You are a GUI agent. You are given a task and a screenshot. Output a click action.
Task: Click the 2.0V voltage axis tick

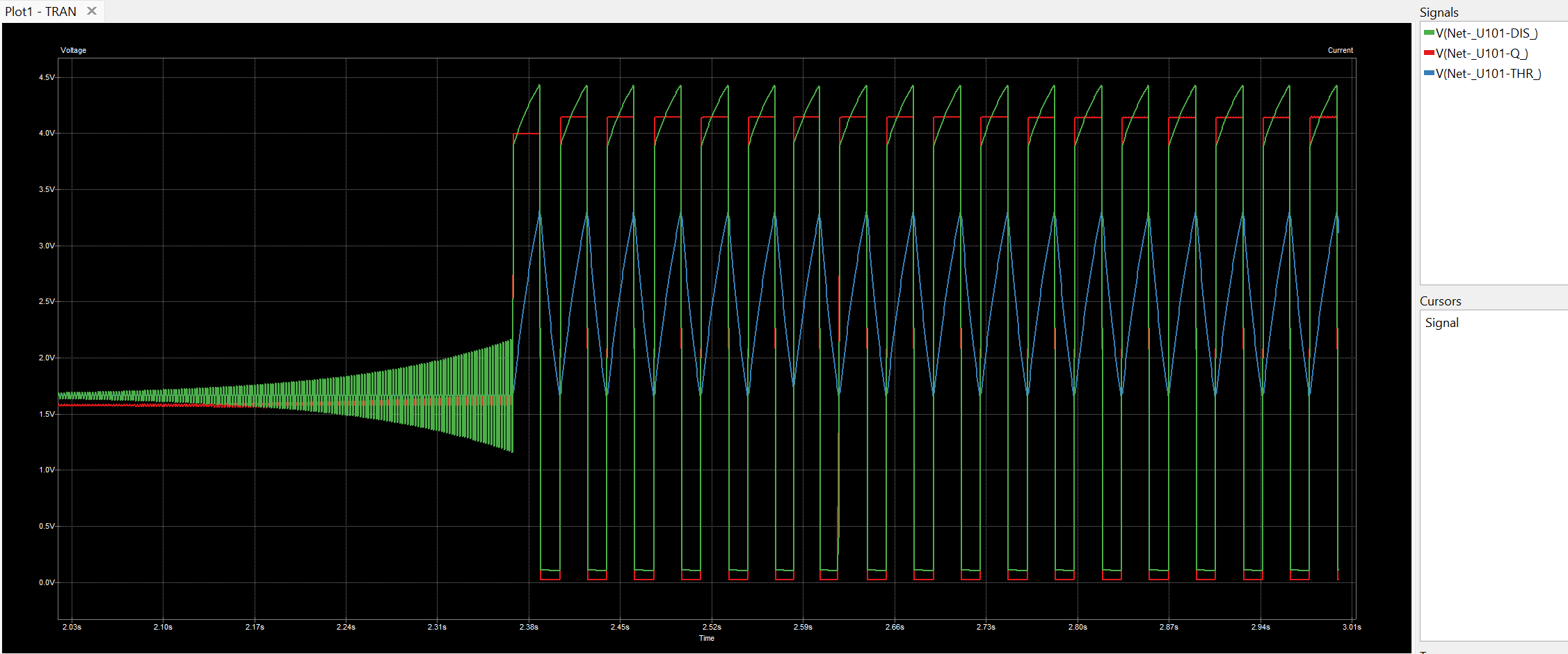pyautogui.click(x=47, y=358)
